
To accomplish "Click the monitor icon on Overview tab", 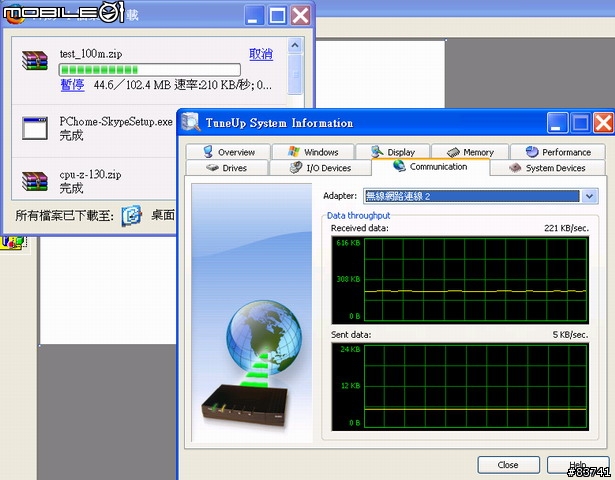I will coord(208,151).
